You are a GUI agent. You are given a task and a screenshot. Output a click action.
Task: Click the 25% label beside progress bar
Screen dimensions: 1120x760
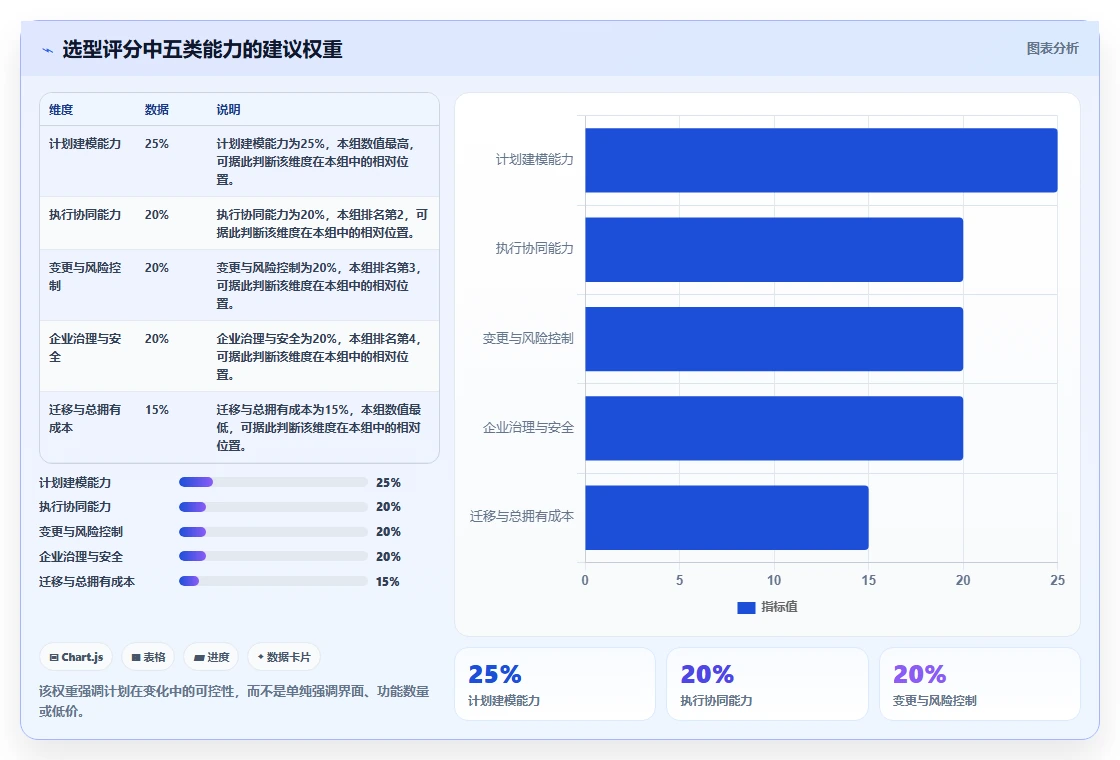point(388,483)
